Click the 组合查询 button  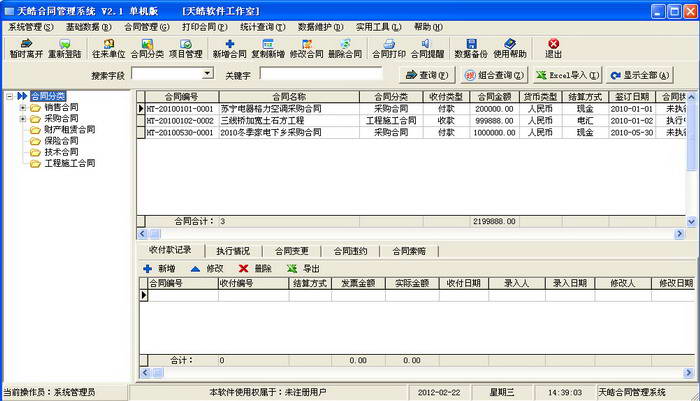point(494,75)
